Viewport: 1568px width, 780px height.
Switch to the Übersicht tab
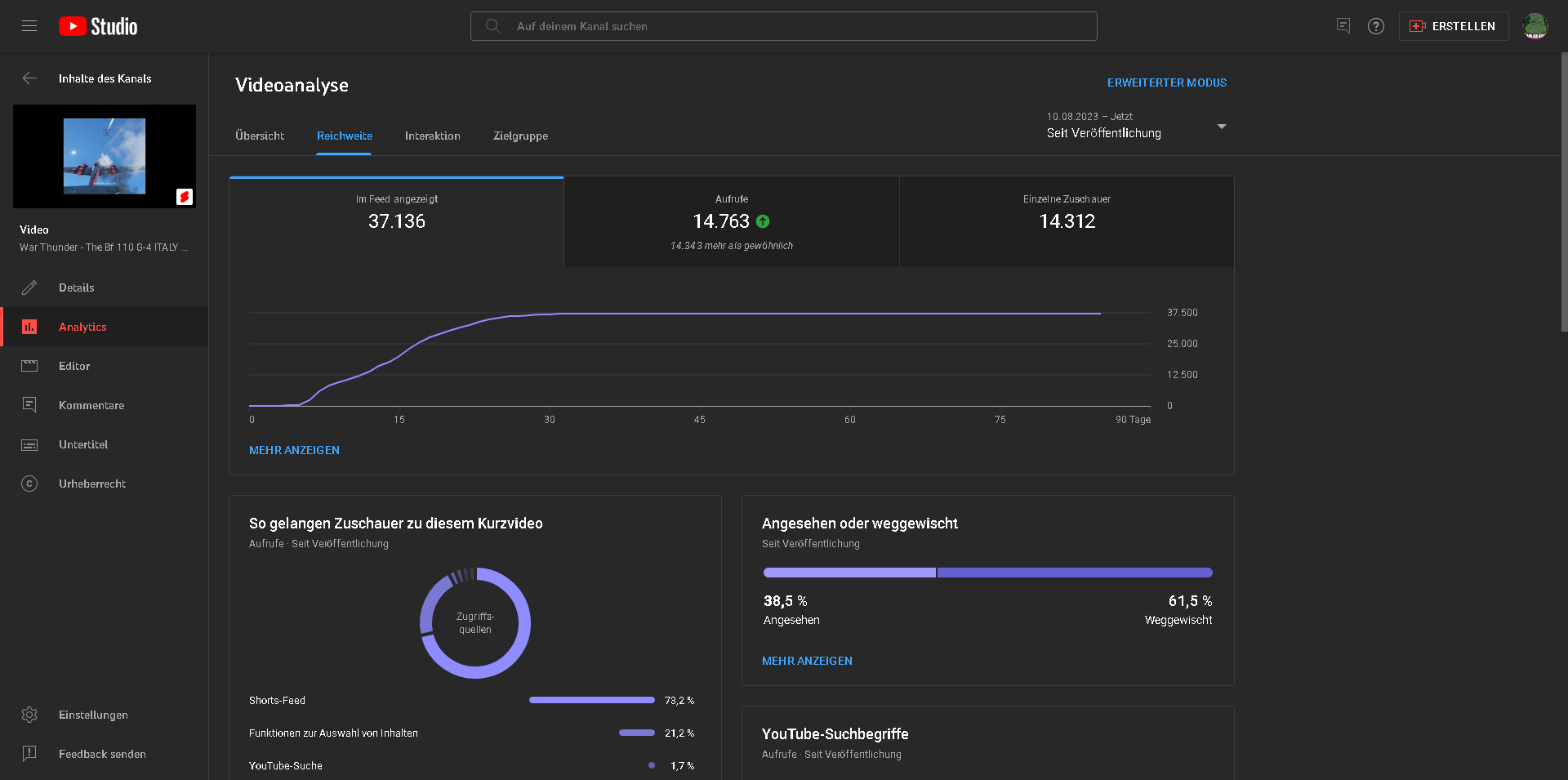point(260,136)
